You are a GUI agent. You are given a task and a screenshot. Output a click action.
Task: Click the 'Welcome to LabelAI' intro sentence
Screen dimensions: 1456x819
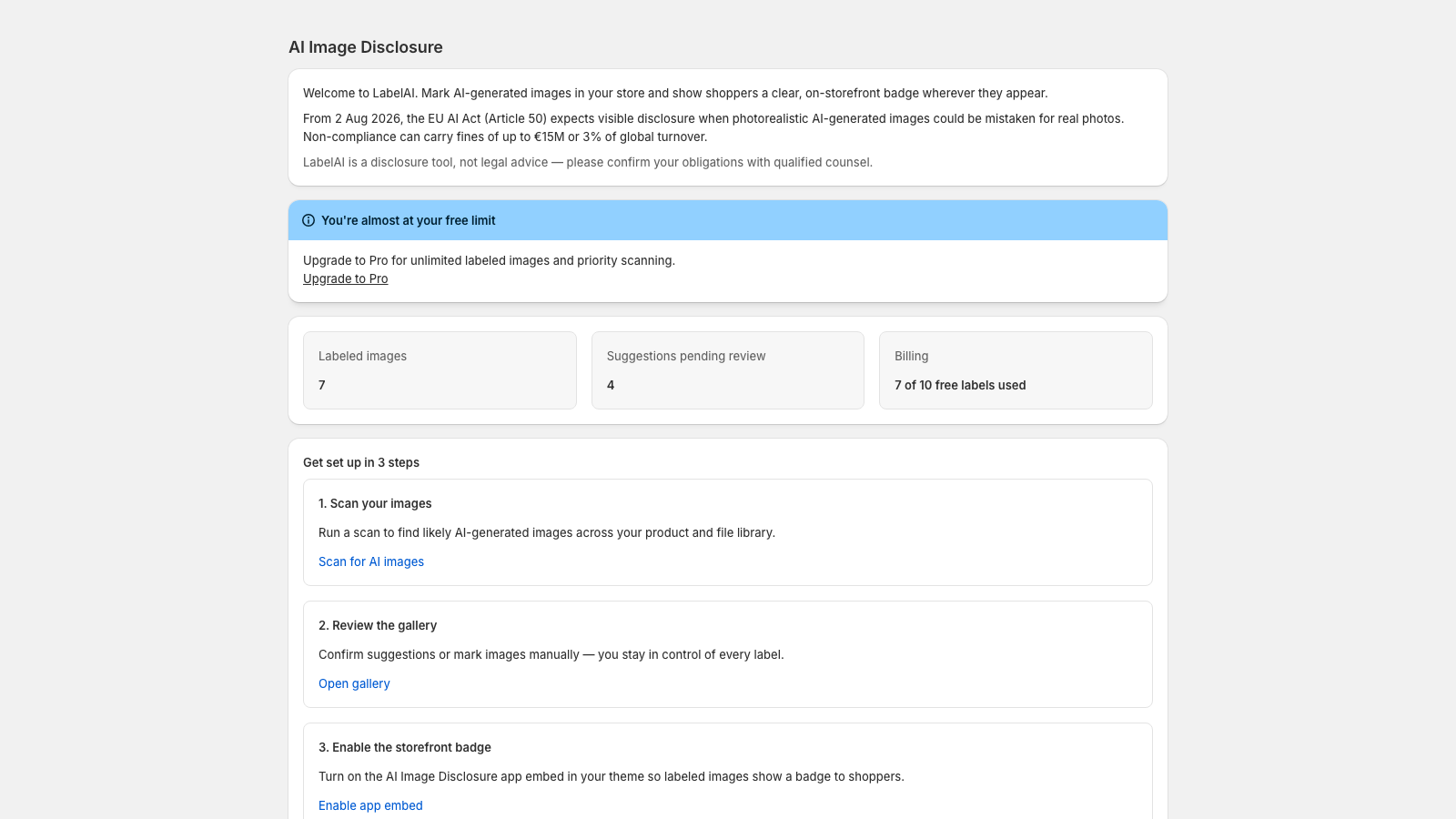675,93
